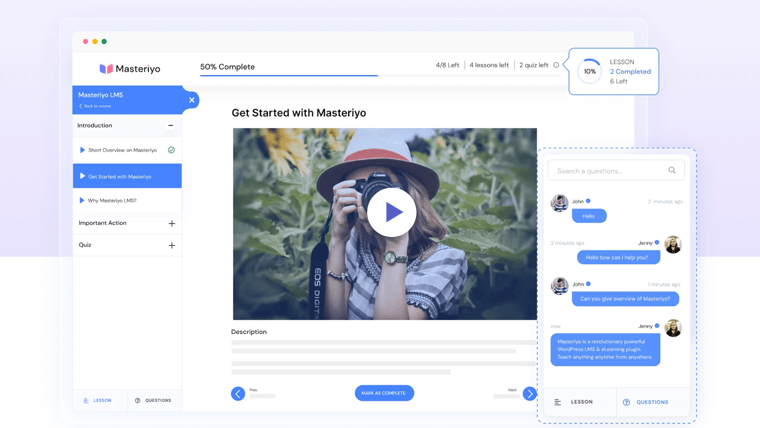
Task: Click the 10% circular progress indicator
Action: (x=589, y=71)
